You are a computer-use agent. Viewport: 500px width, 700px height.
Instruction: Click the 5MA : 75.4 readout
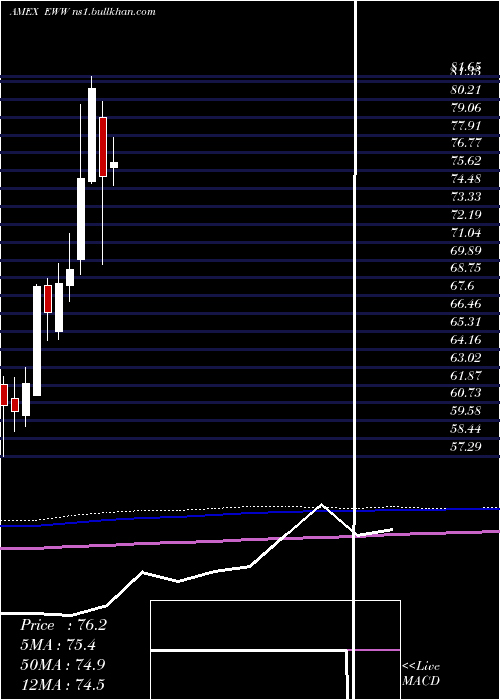[58, 645]
